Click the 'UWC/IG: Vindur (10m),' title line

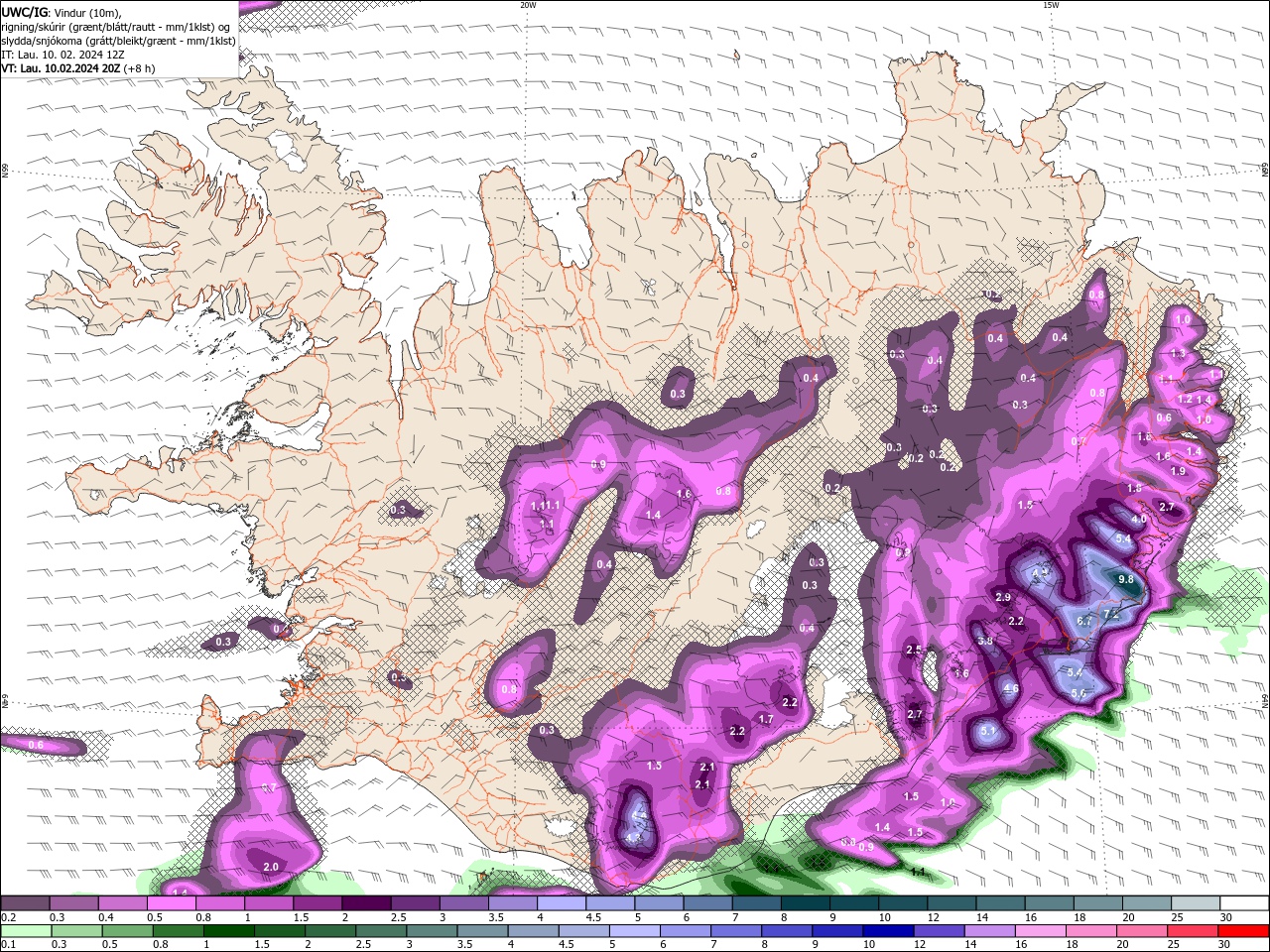coord(60,12)
